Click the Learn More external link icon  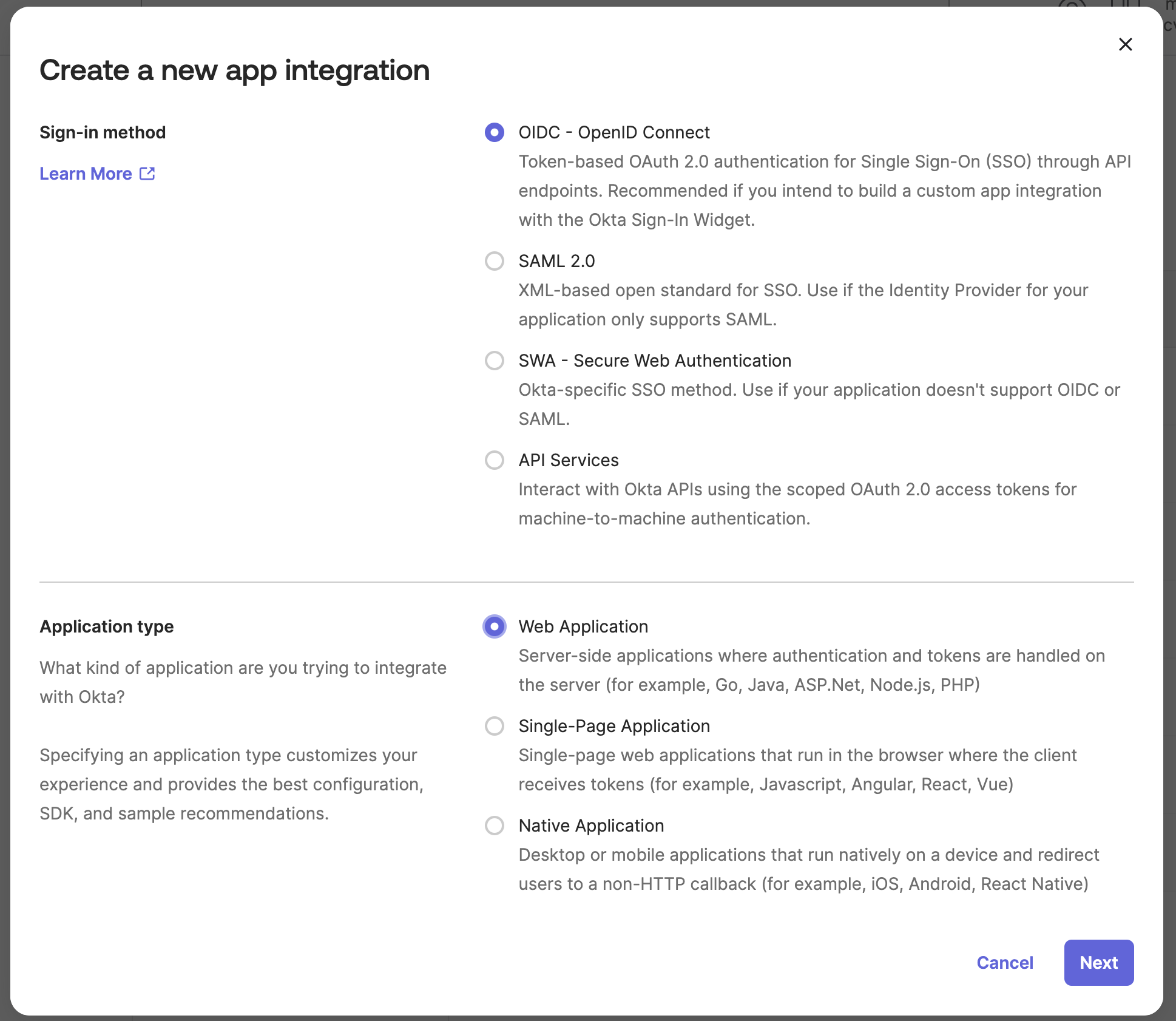coord(147,174)
